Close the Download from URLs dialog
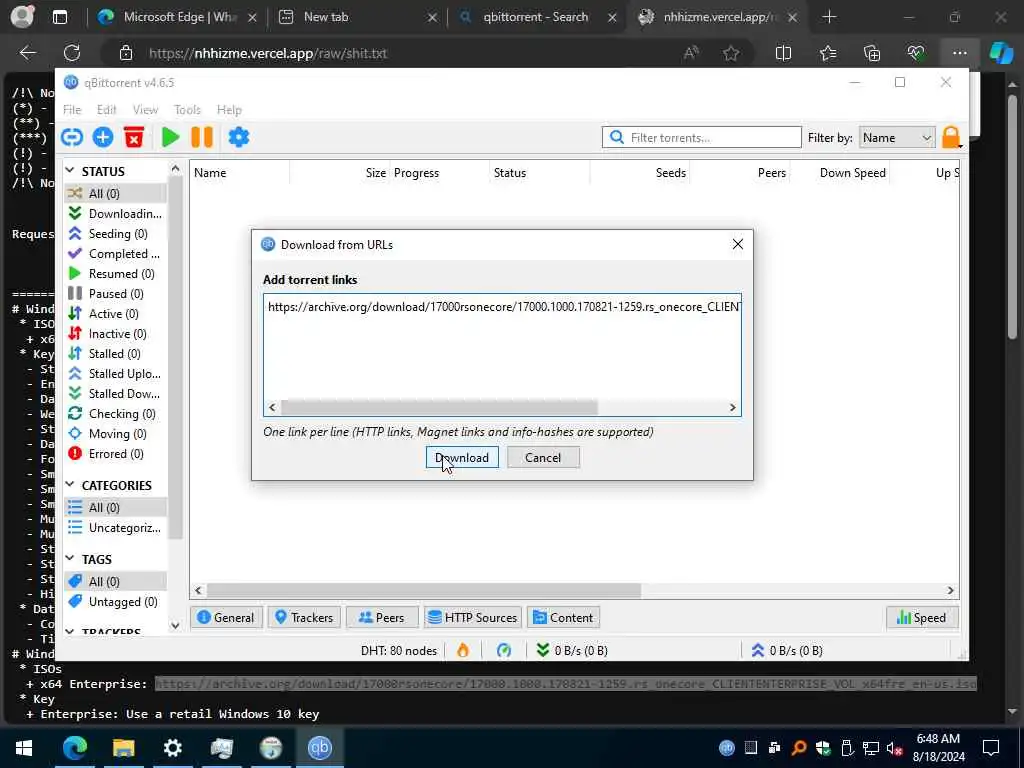This screenshot has height=768, width=1024. 737,244
